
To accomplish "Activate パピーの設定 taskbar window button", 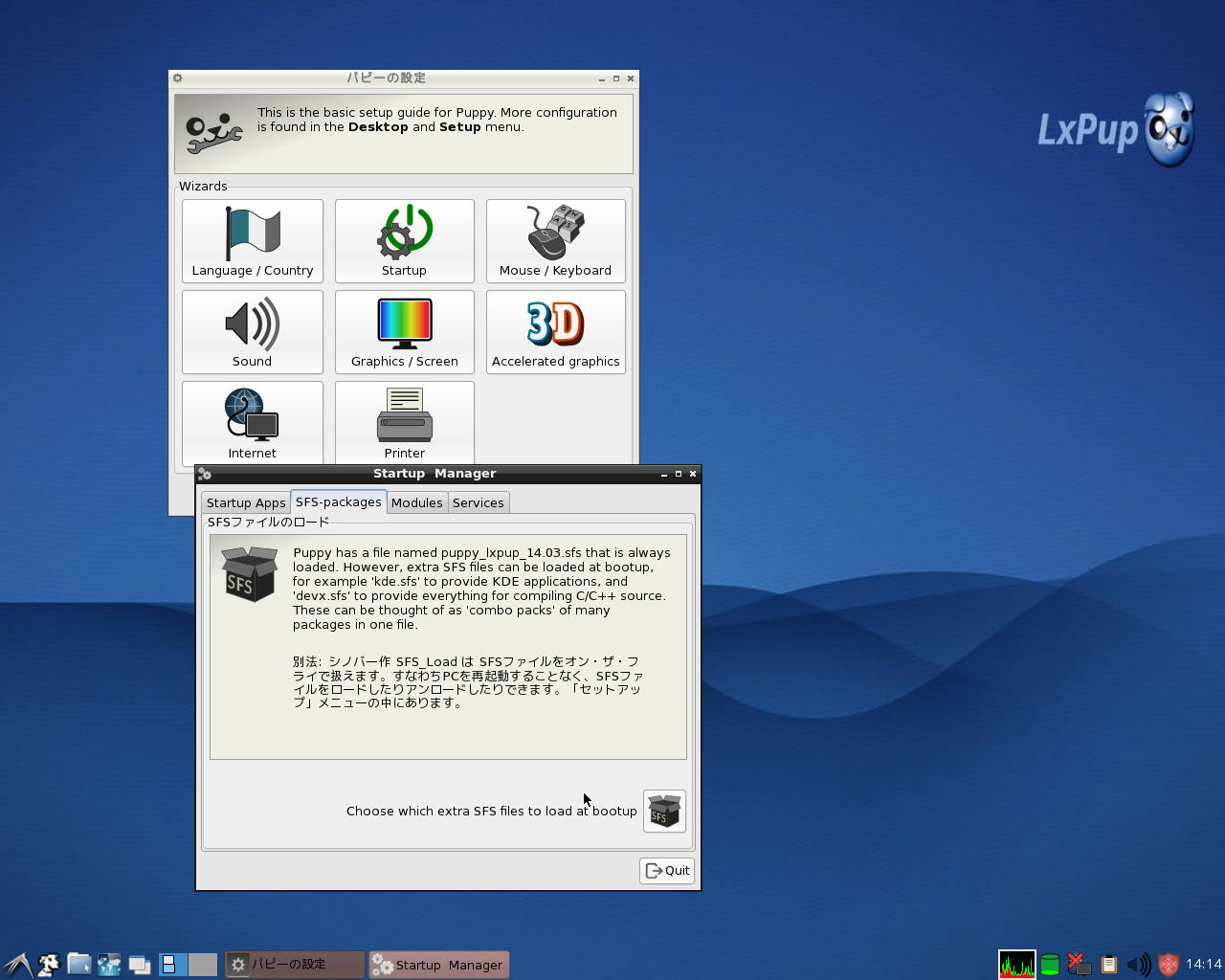I will click(x=295, y=965).
